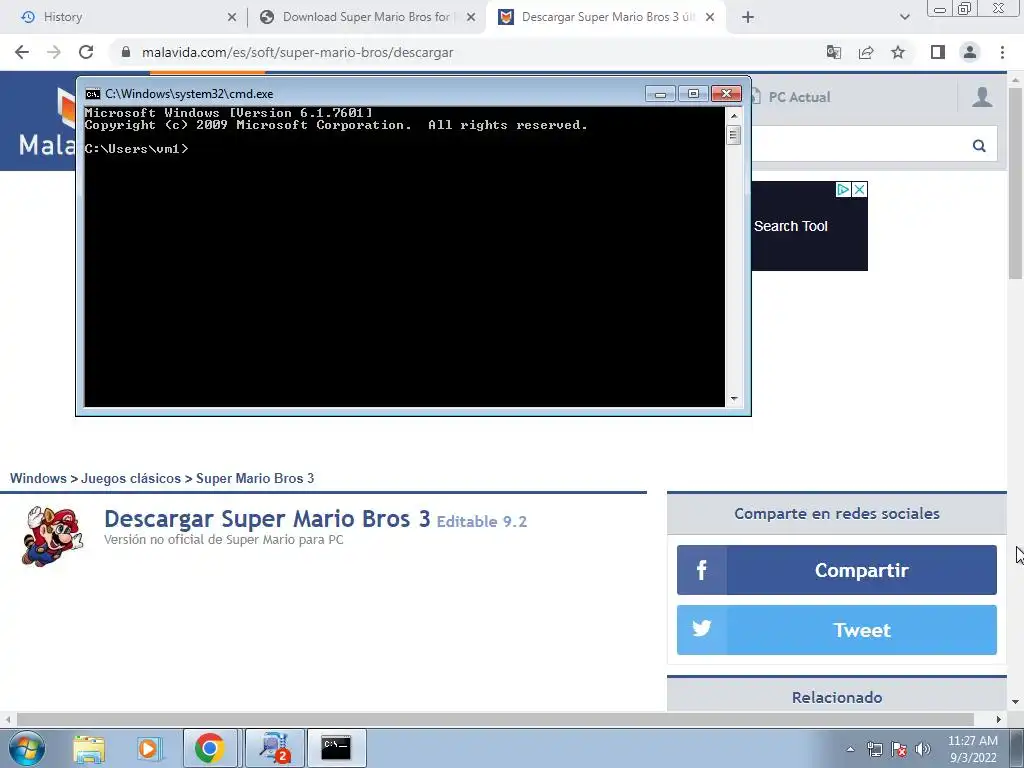Select the Descargar Super Mario Bros 3 tab
The height and width of the screenshot is (768, 1024).
608,17
